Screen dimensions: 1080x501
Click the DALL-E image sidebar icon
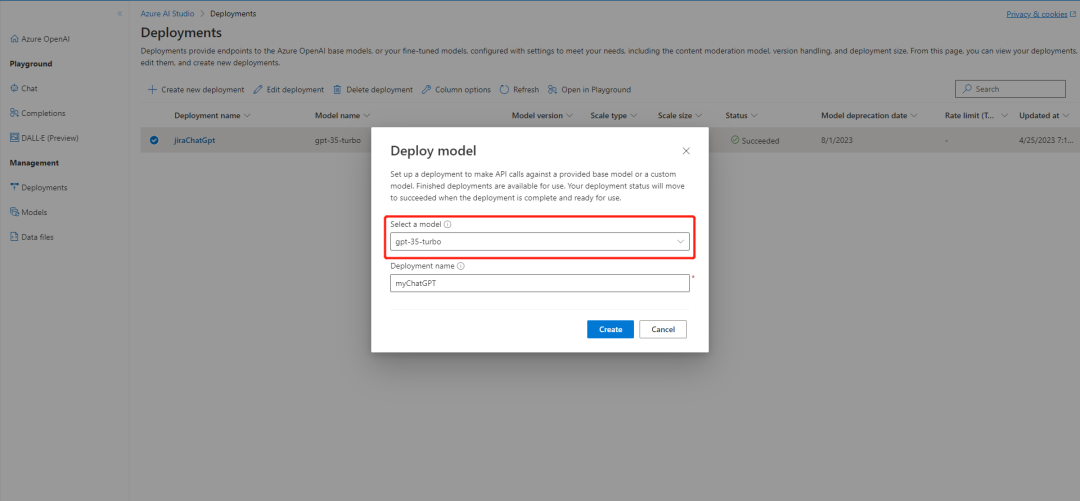14,138
